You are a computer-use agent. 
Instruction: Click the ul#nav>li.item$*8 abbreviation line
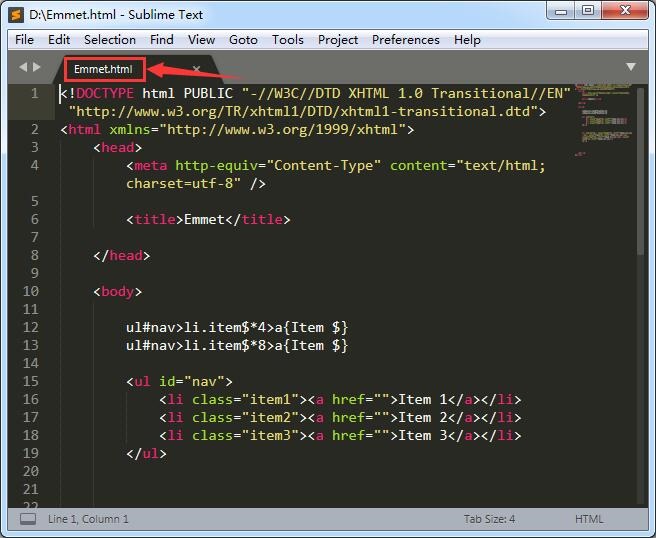tap(237, 345)
